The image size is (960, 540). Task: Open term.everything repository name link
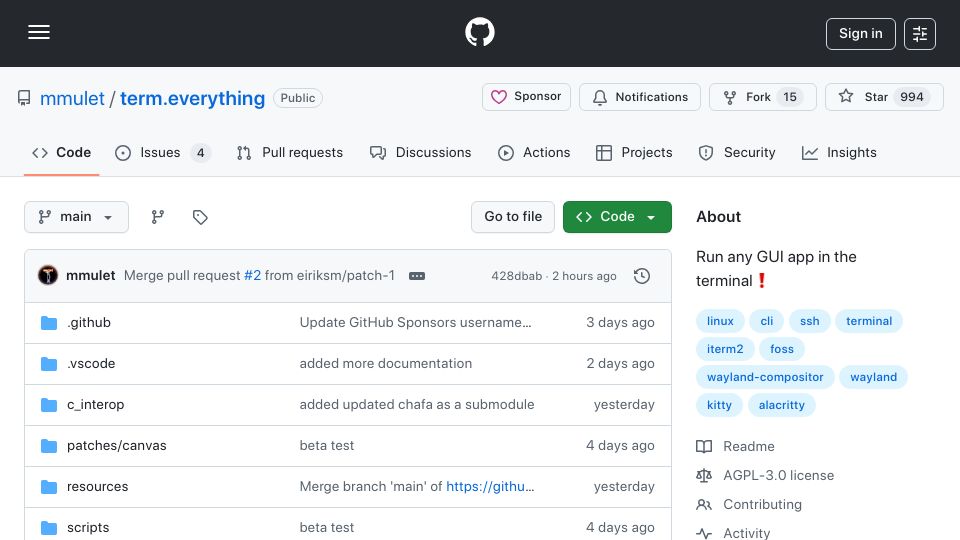192,98
